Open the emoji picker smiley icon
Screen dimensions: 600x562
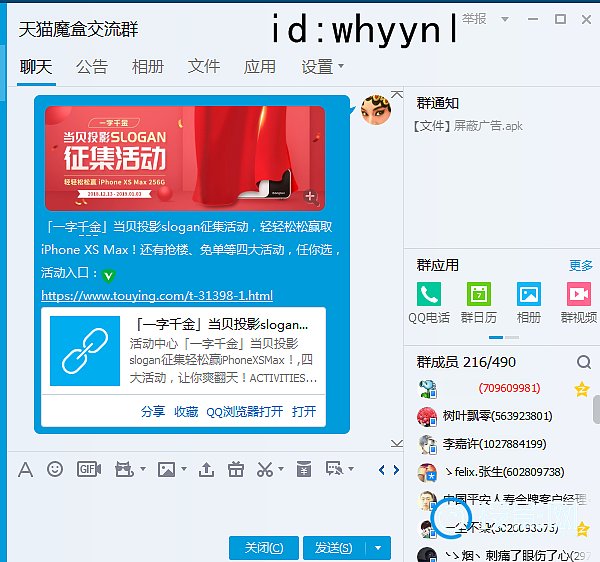pyautogui.click(x=55, y=469)
